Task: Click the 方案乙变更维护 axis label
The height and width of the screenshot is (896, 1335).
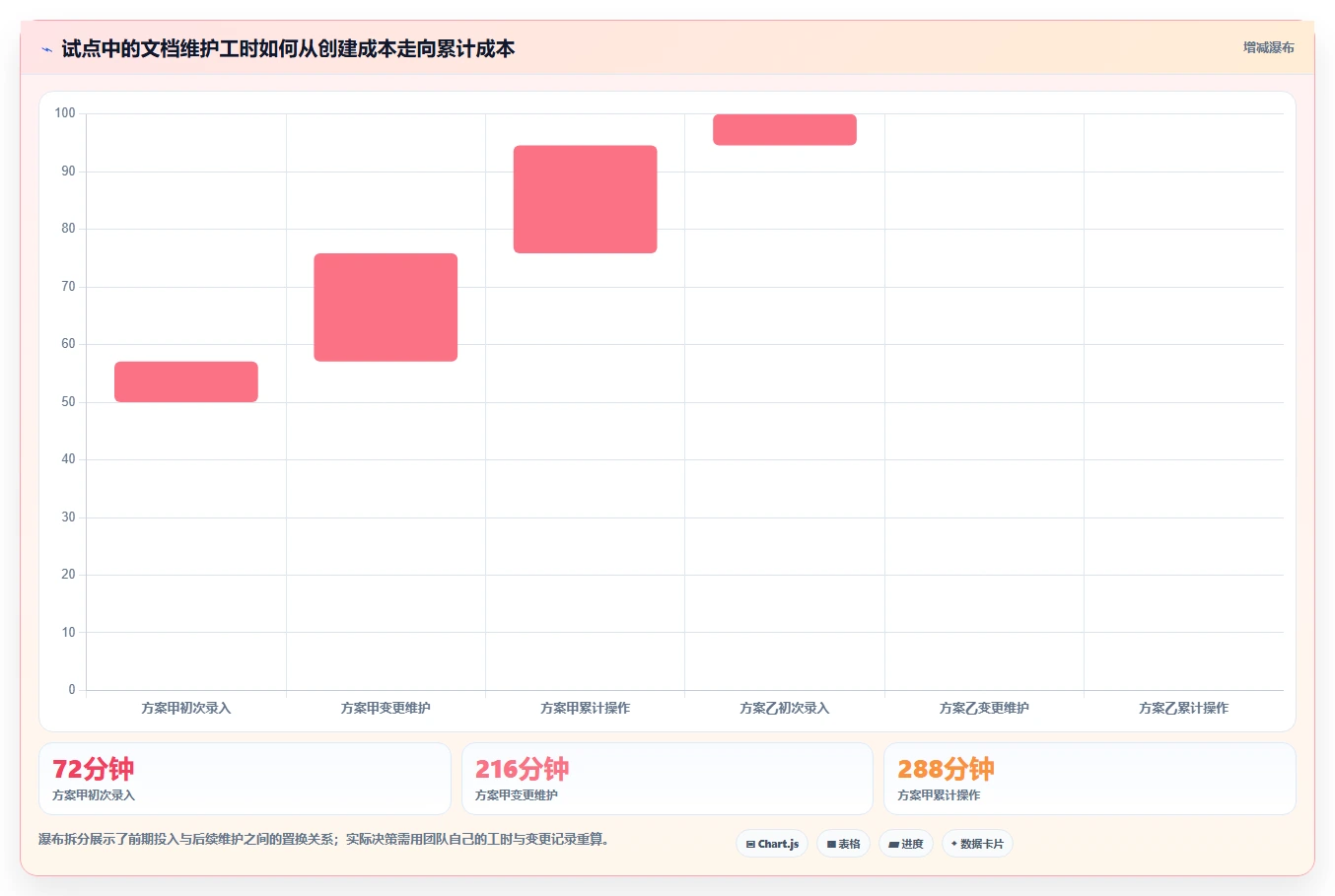Action: pos(984,708)
